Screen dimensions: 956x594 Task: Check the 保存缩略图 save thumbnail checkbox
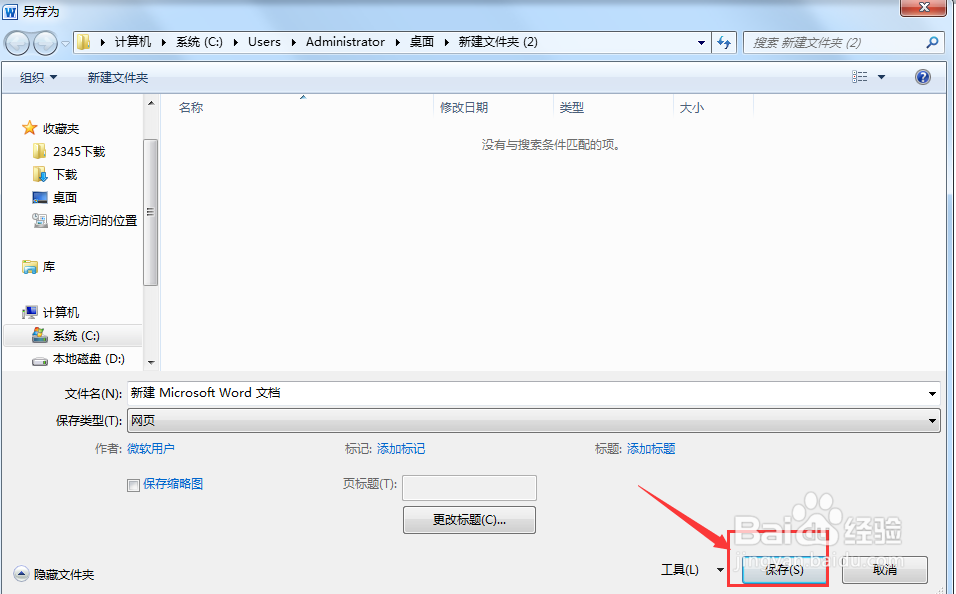click(x=133, y=485)
